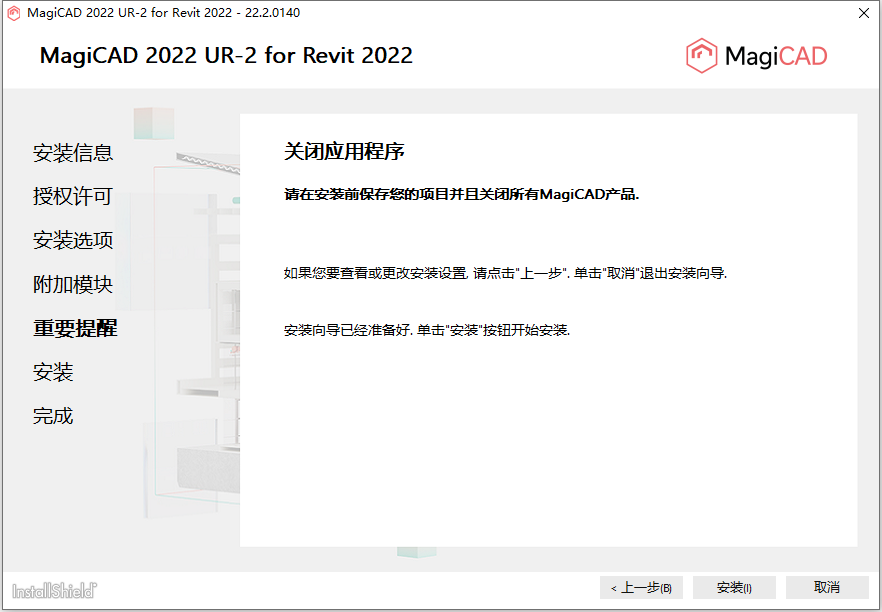Click the InstallShield label at the bottom
Screen dimensions: 882x612
55,591
